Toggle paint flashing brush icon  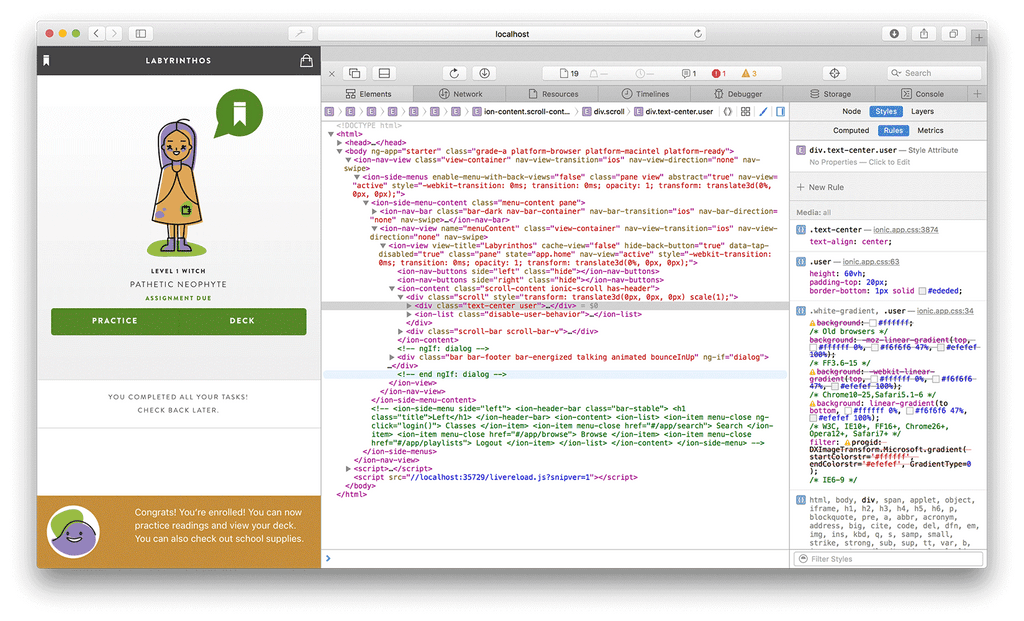763,112
